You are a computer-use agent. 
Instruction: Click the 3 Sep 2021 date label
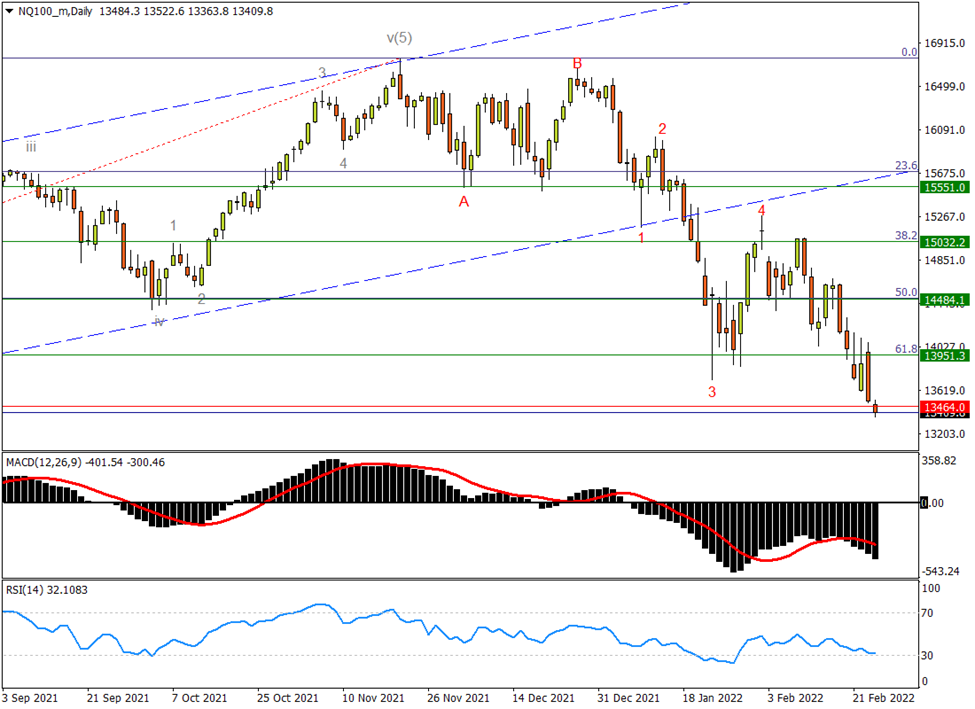[x=29, y=698]
